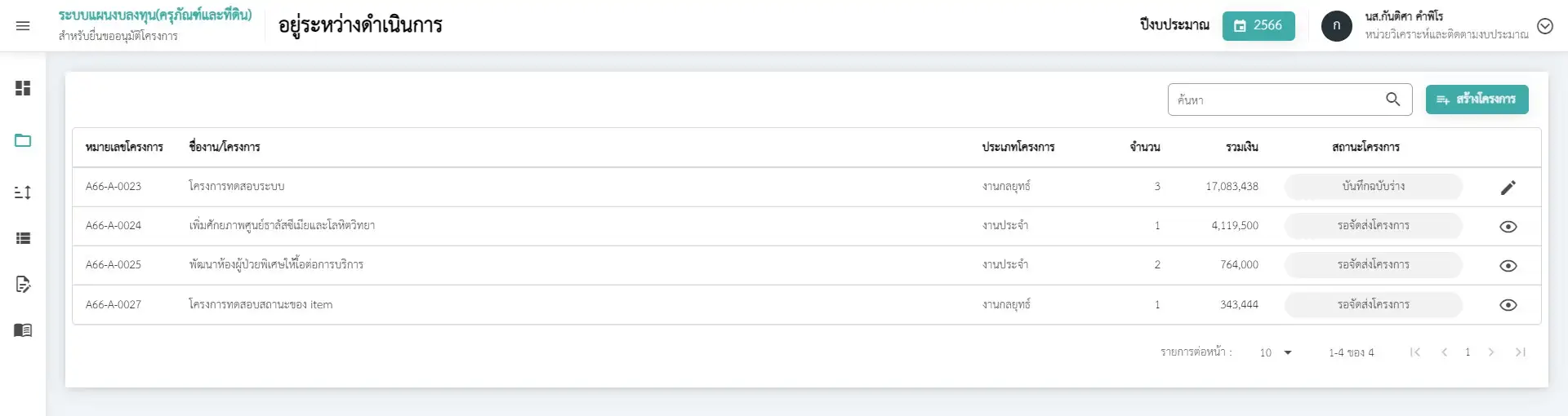Open the document edit icon in sidebar
The height and width of the screenshot is (416, 1568).
pyautogui.click(x=23, y=284)
